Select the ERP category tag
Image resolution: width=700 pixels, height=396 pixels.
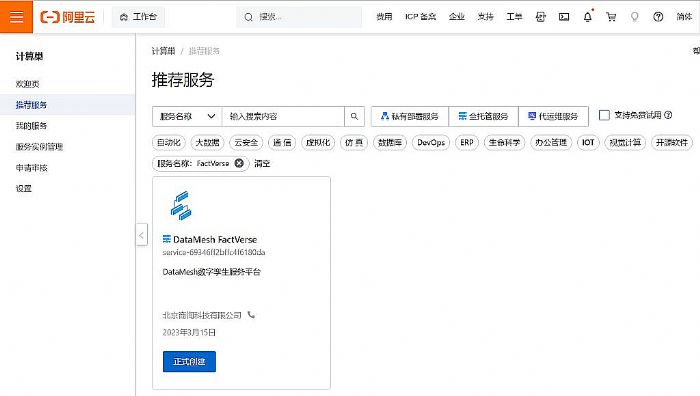tap(467, 142)
